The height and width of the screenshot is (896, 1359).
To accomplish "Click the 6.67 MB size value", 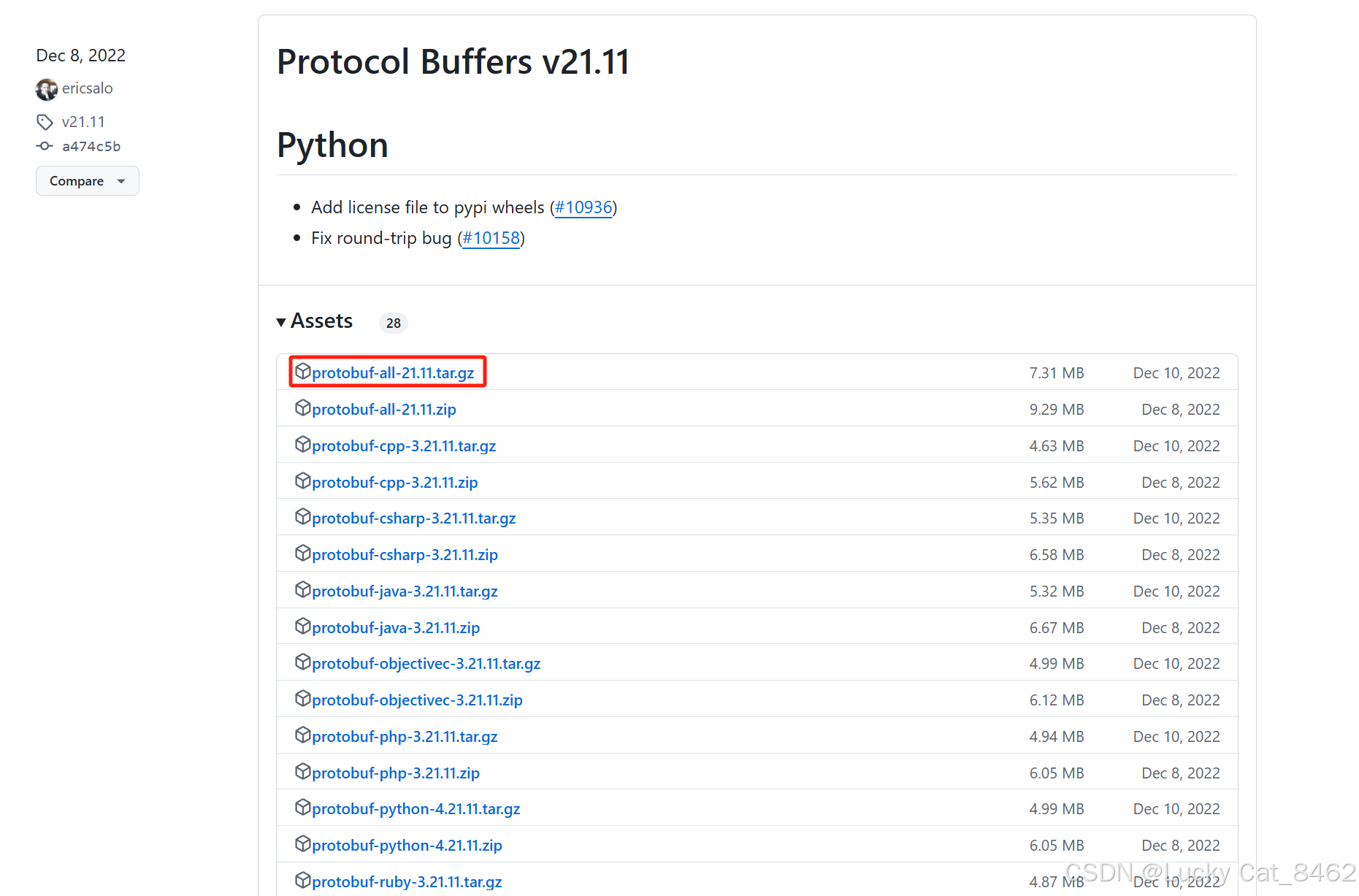I will [x=1057, y=628].
